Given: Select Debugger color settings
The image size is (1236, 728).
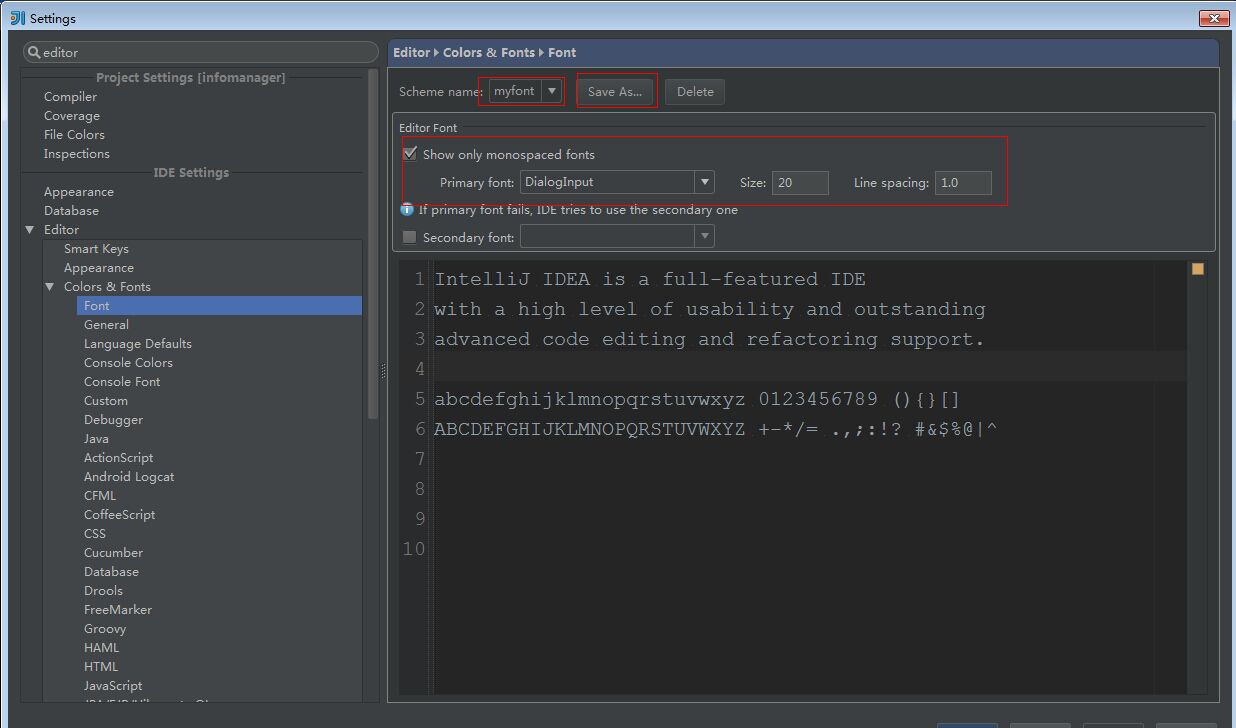Looking at the screenshot, I should pos(113,420).
